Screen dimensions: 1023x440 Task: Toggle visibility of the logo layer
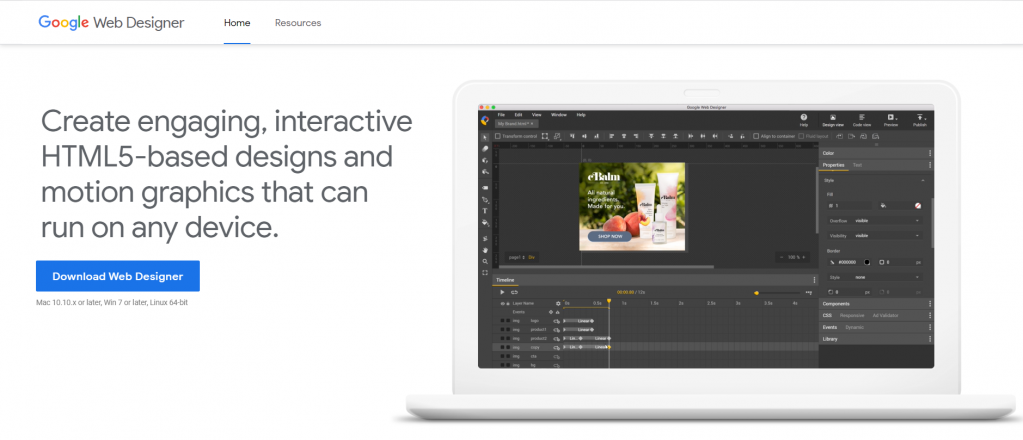pos(502,321)
